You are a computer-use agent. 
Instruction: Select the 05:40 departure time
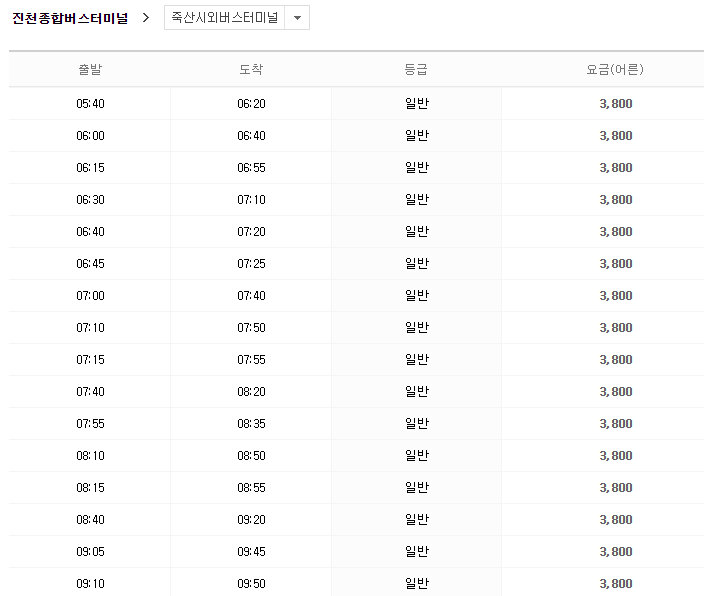pos(90,104)
